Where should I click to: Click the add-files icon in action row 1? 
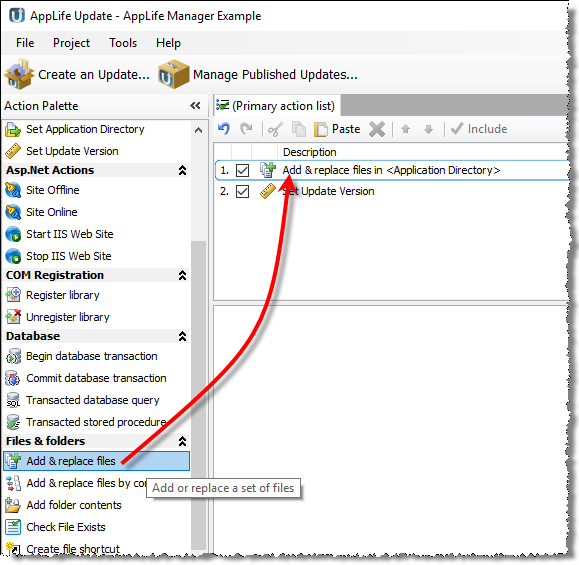coord(267,170)
